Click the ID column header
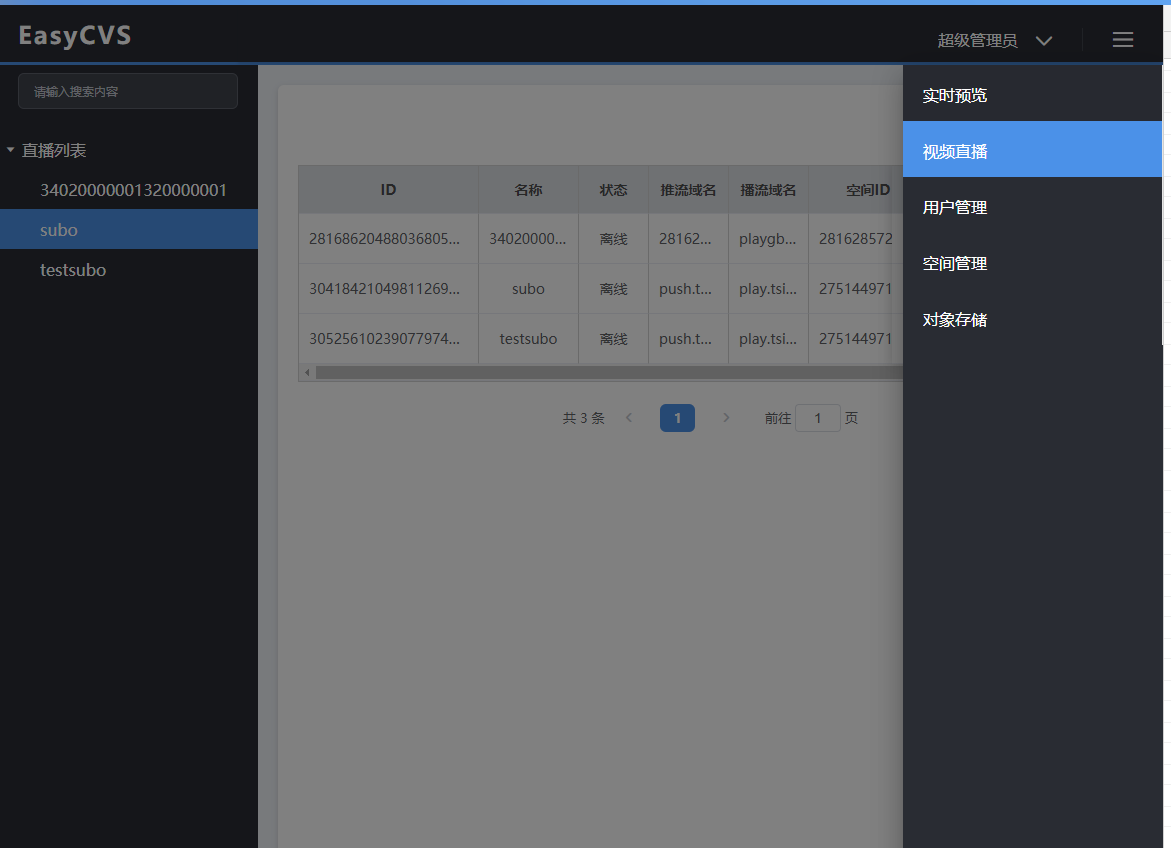The width and height of the screenshot is (1171, 848). click(388, 190)
